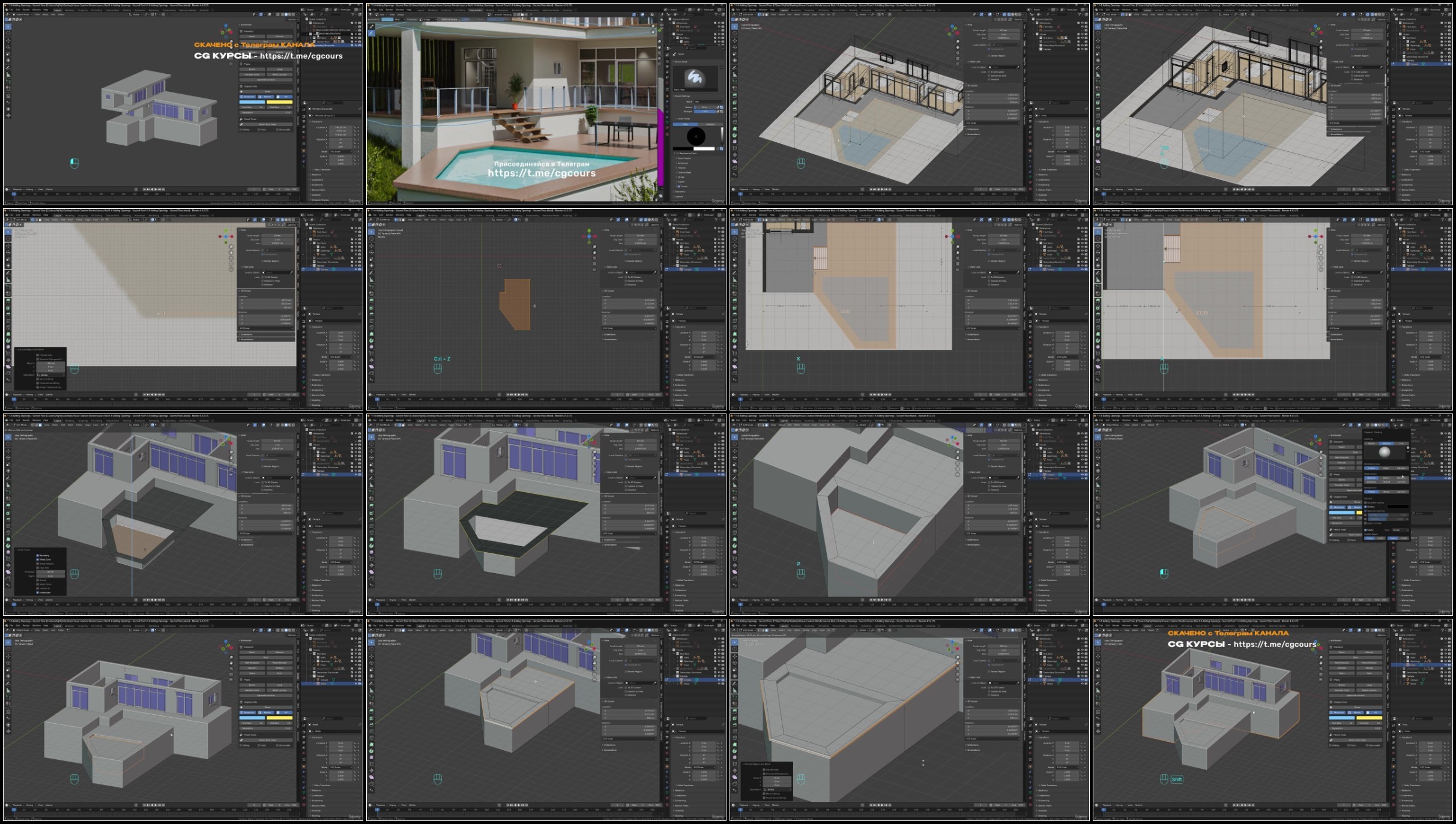
Task: Adjust the blue Strength slider in the pool render frame
Action: [704, 111]
